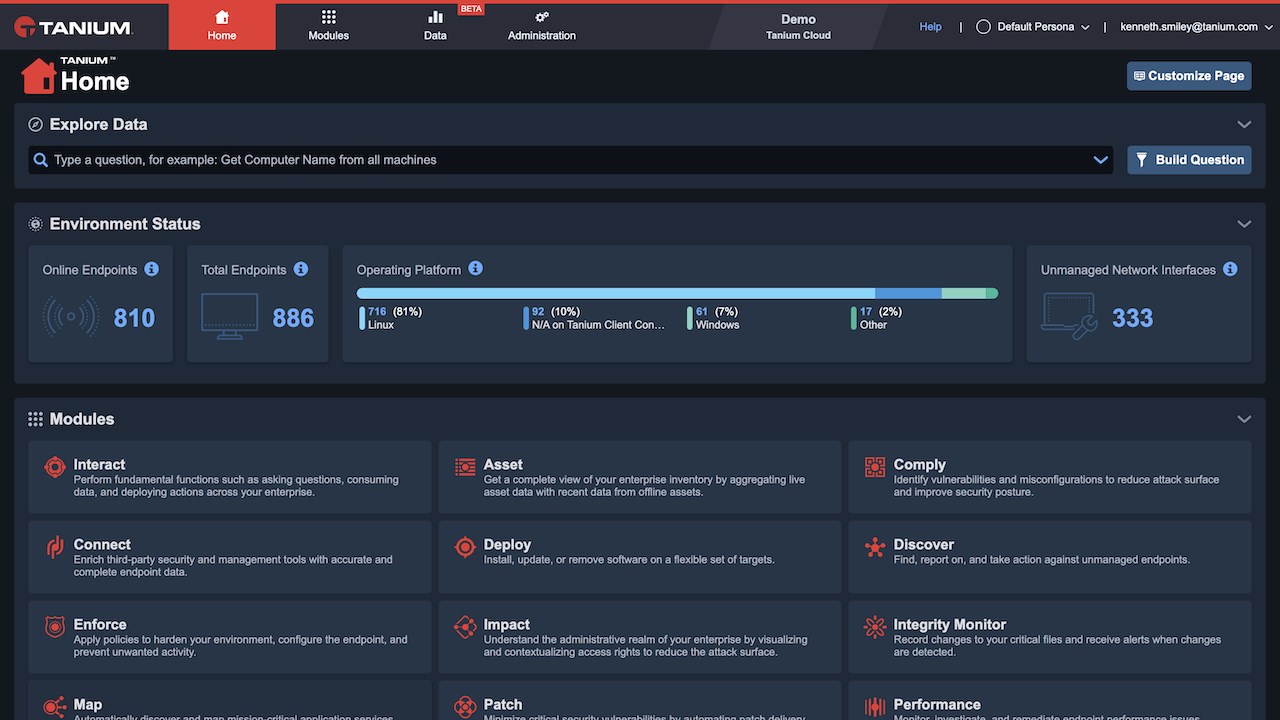Open the Help link
Screen dimensions: 1280x720
pos(931,27)
